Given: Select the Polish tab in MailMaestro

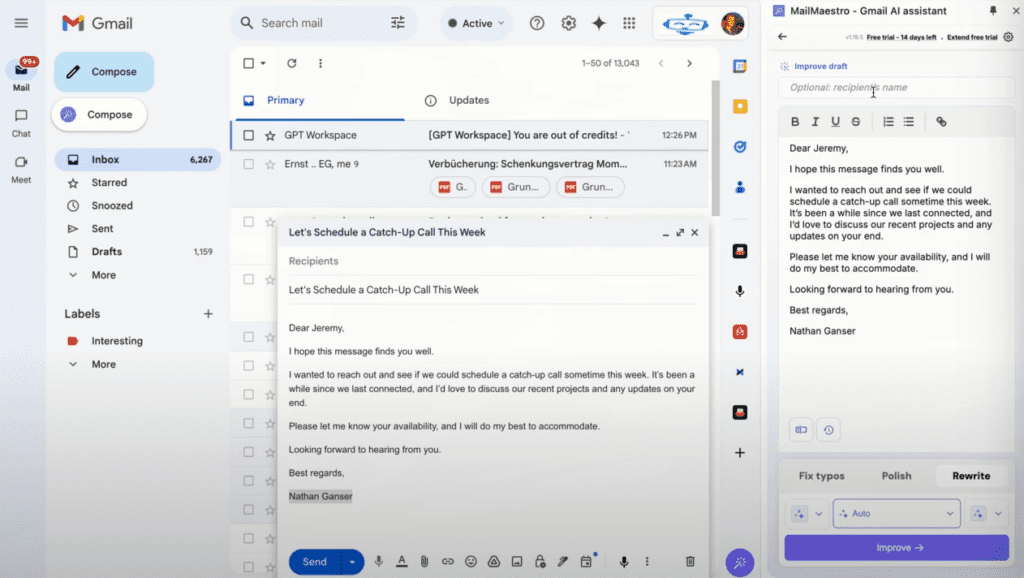Looking at the screenshot, I should [896, 476].
